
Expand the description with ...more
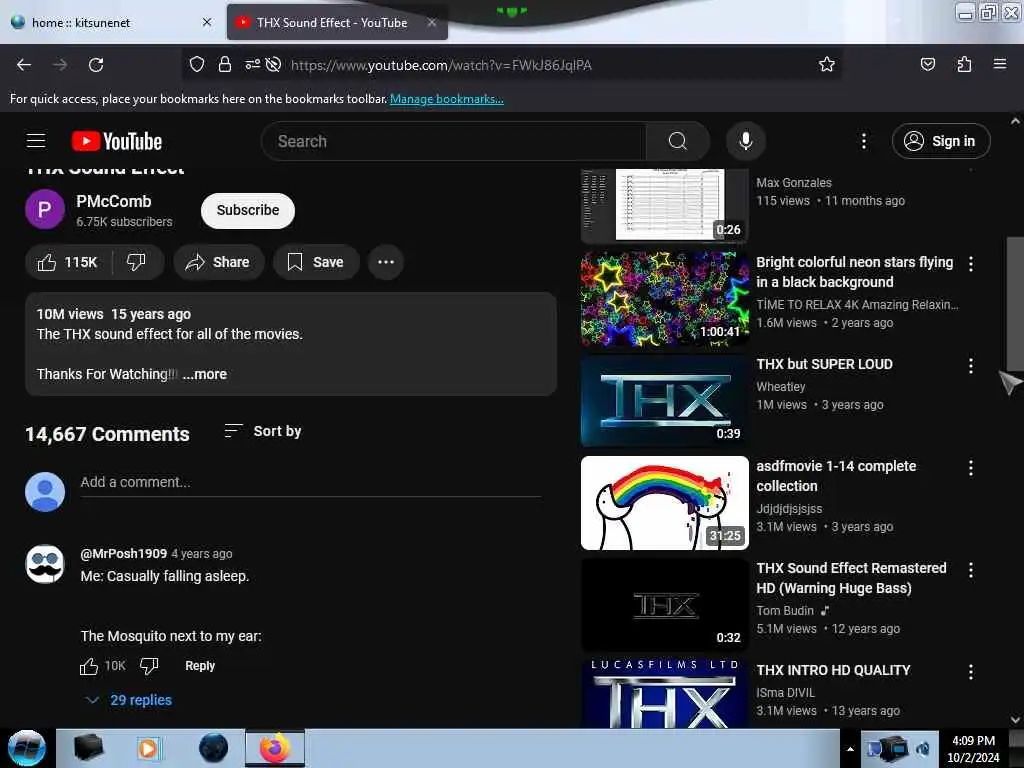tap(205, 374)
